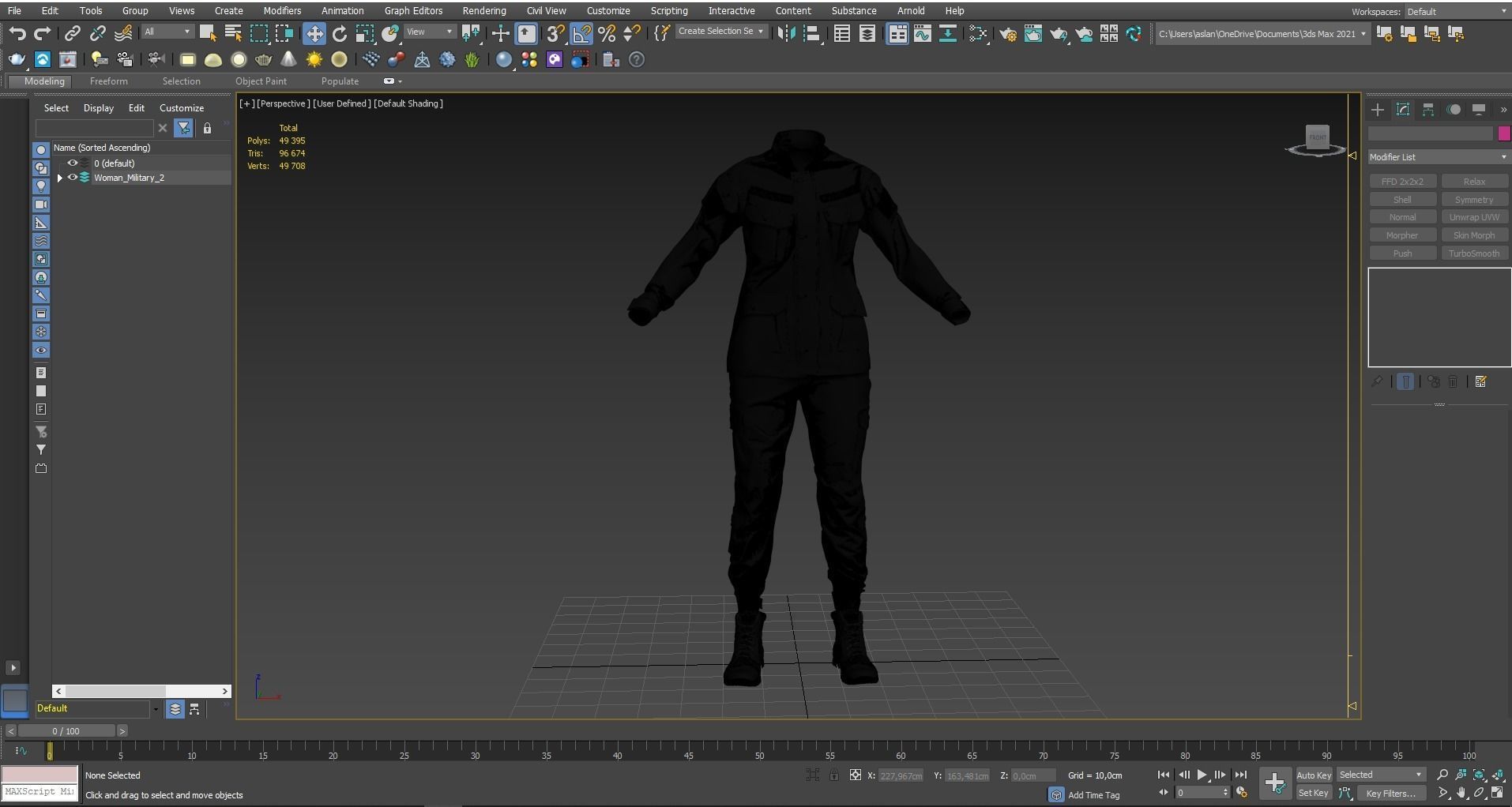The image size is (1512, 807).
Task: Expand the Woman_Military_2 layer
Action: tap(60, 178)
